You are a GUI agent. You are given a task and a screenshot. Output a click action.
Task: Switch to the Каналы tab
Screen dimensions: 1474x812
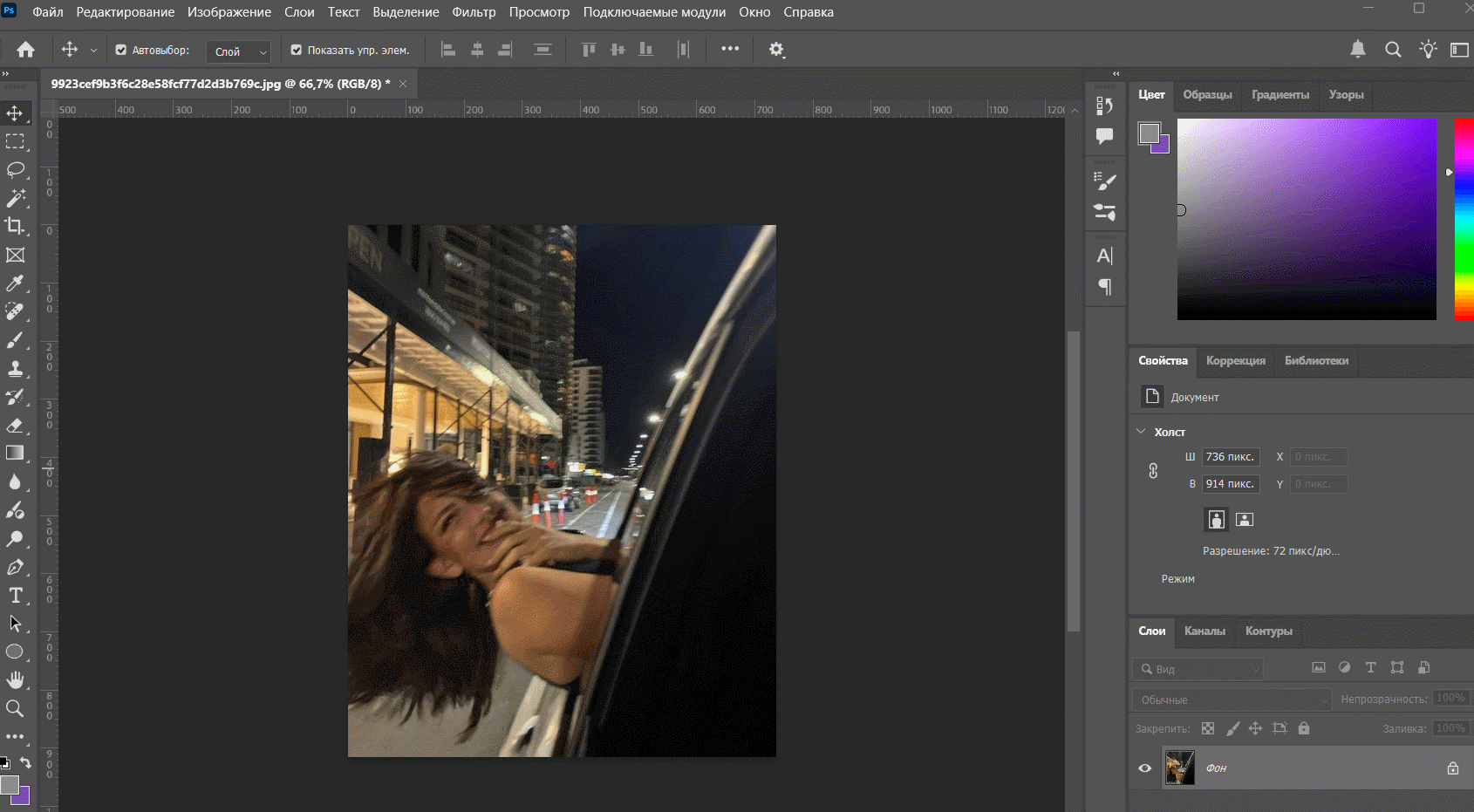(1204, 631)
